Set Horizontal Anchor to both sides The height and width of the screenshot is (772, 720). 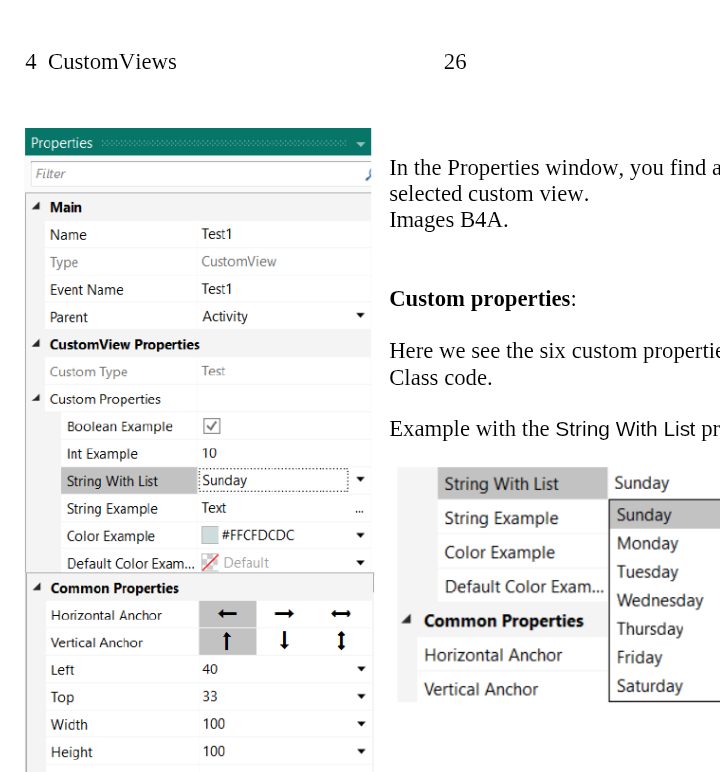point(341,614)
